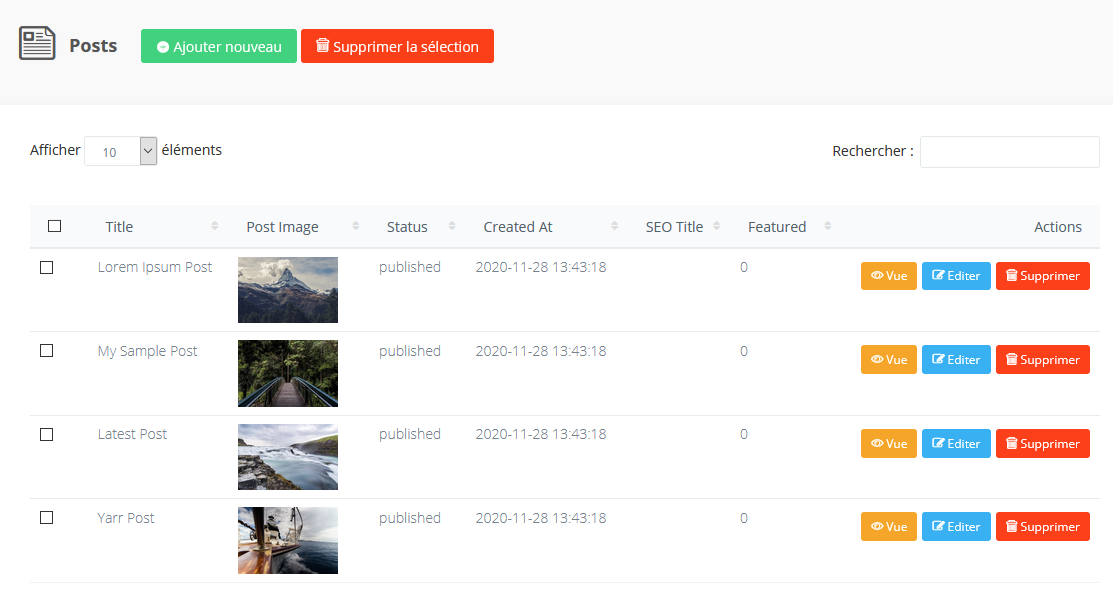Check the Lorem Ipsum Post checkbox
The height and width of the screenshot is (591, 1113).
click(46, 267)
